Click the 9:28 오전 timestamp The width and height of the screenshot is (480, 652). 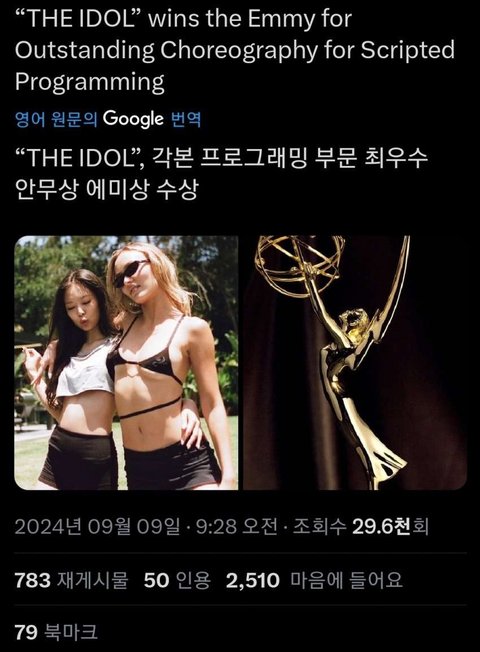pos(237,526)
